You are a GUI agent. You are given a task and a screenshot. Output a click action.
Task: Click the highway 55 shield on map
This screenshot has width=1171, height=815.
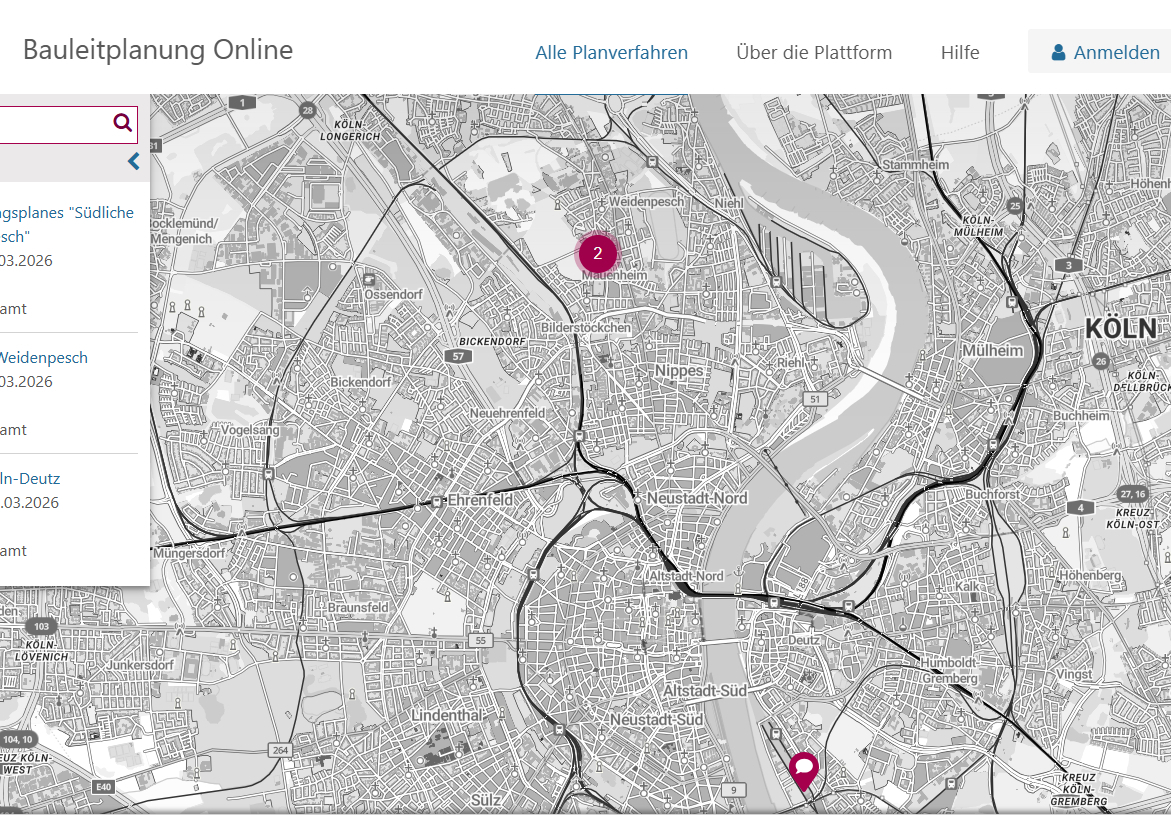click(x=481, y=640)
